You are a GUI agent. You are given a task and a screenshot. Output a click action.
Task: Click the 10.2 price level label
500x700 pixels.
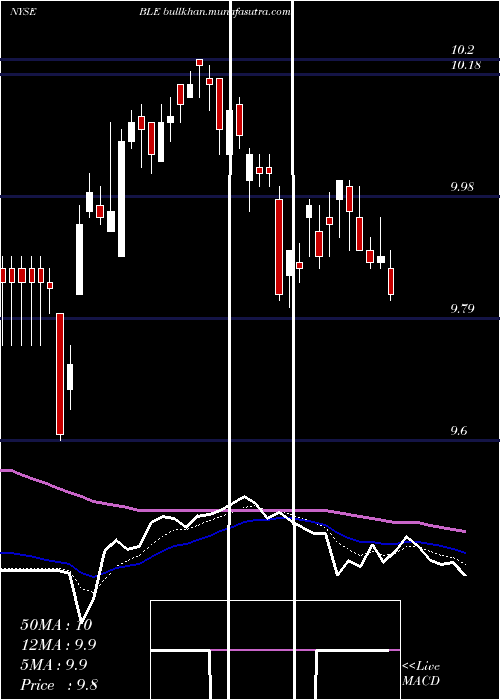[x=462, y=50]
